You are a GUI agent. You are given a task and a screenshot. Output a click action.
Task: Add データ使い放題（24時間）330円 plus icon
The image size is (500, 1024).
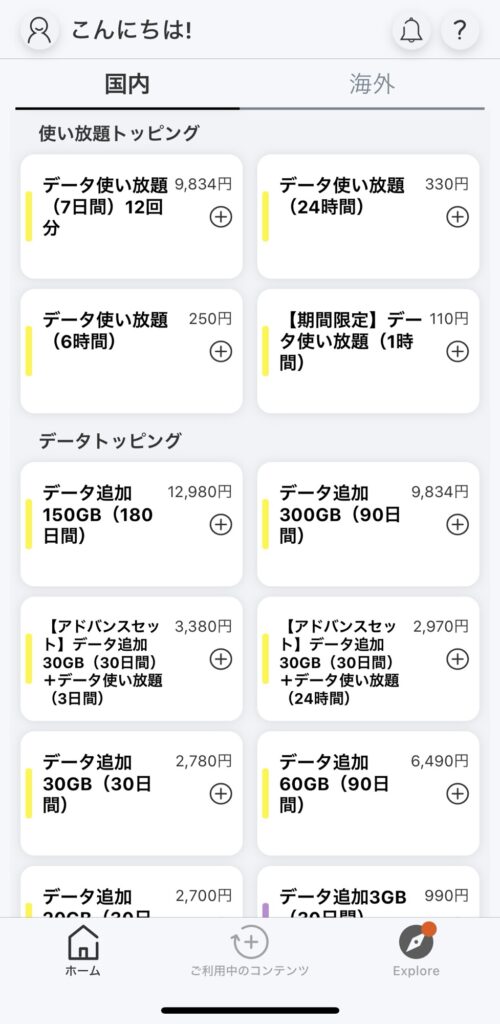(x=457, y=216)
